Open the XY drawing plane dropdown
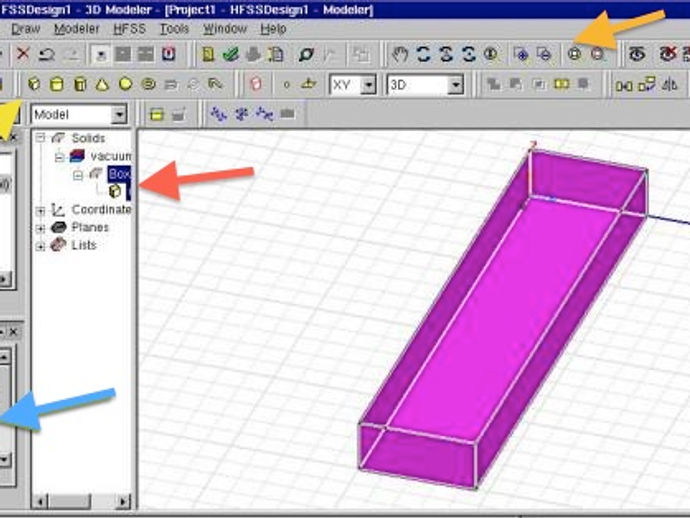 coord(368,84)
